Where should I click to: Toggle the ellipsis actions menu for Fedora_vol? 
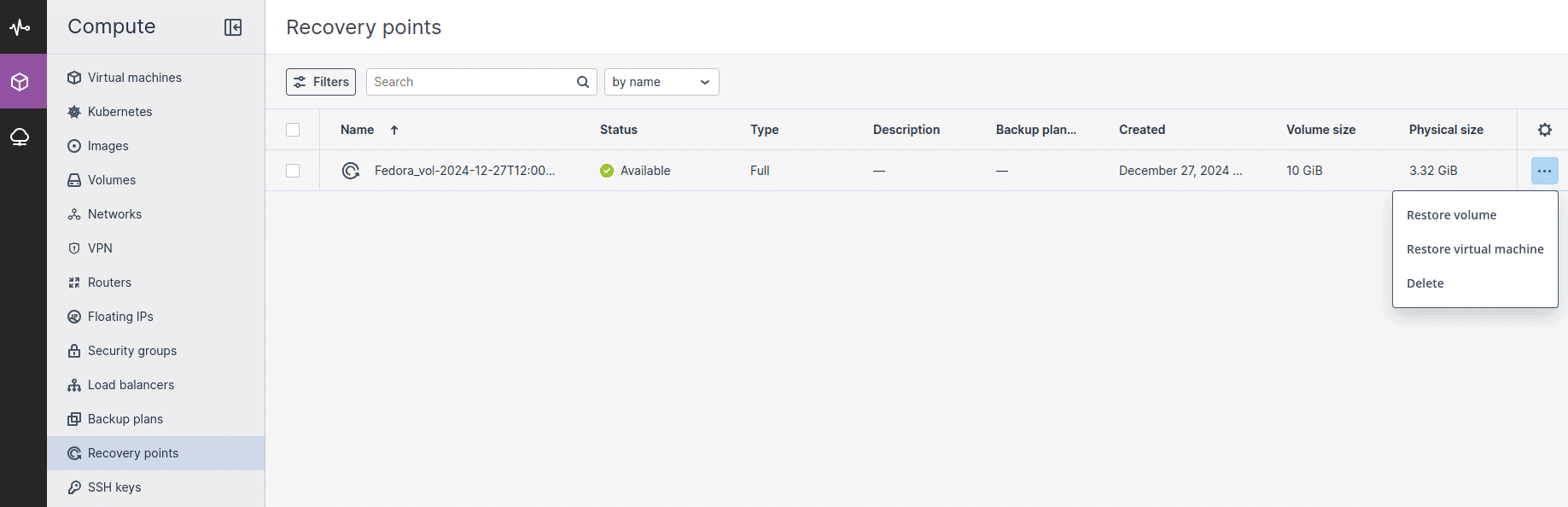tap(1545, 171)
